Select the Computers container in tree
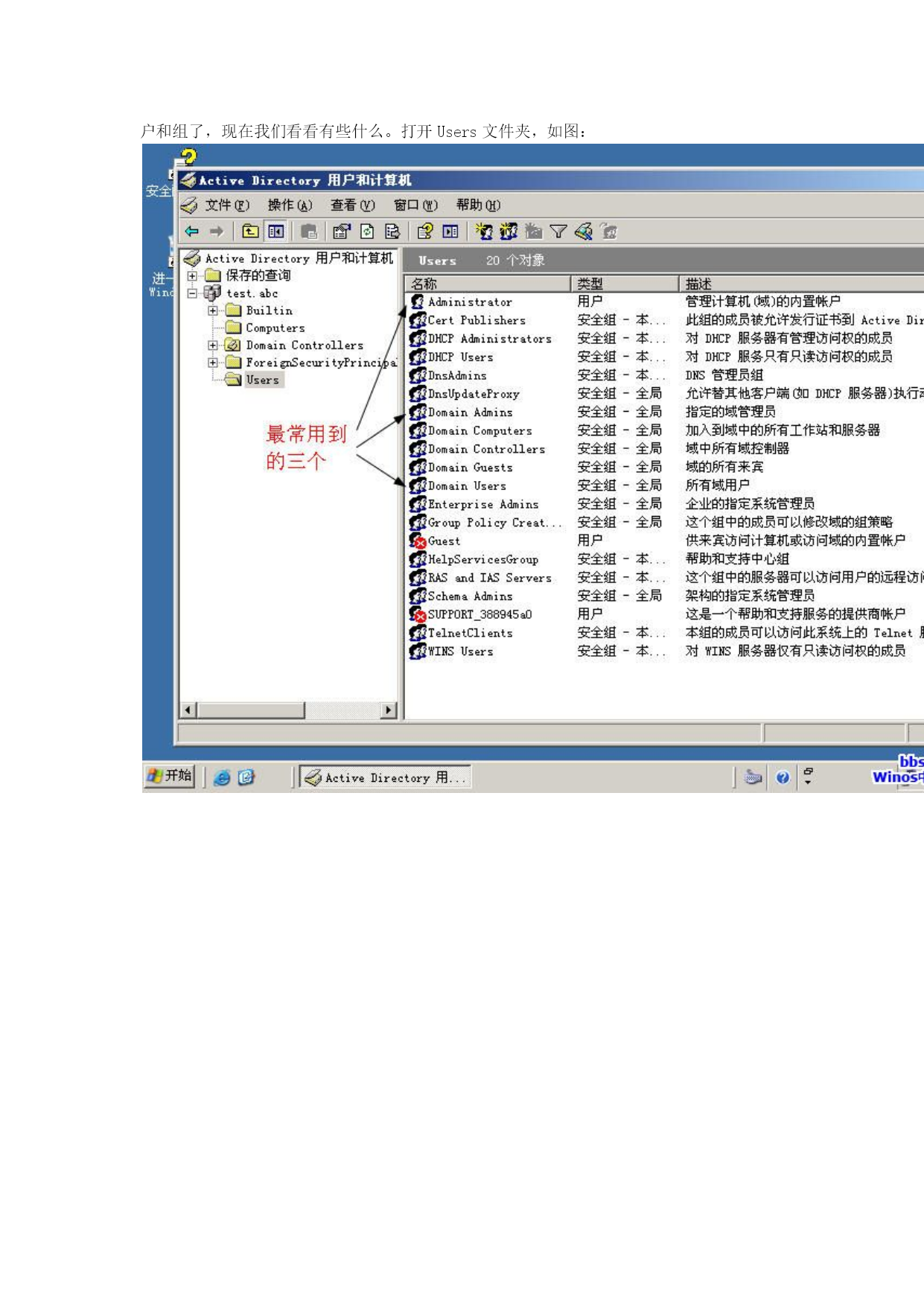924x1306 pixels. [265, 328]
